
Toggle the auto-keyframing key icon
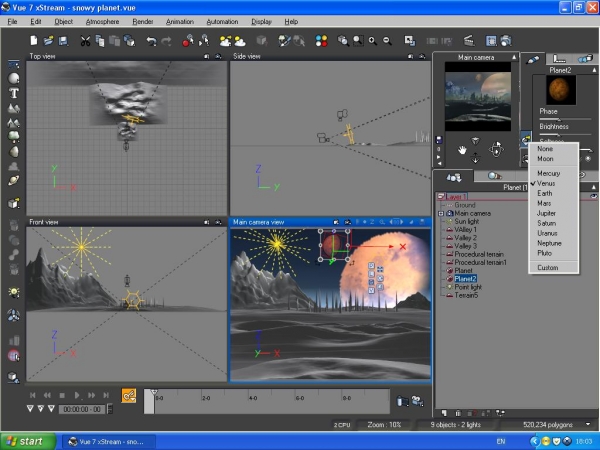(129, 396)
